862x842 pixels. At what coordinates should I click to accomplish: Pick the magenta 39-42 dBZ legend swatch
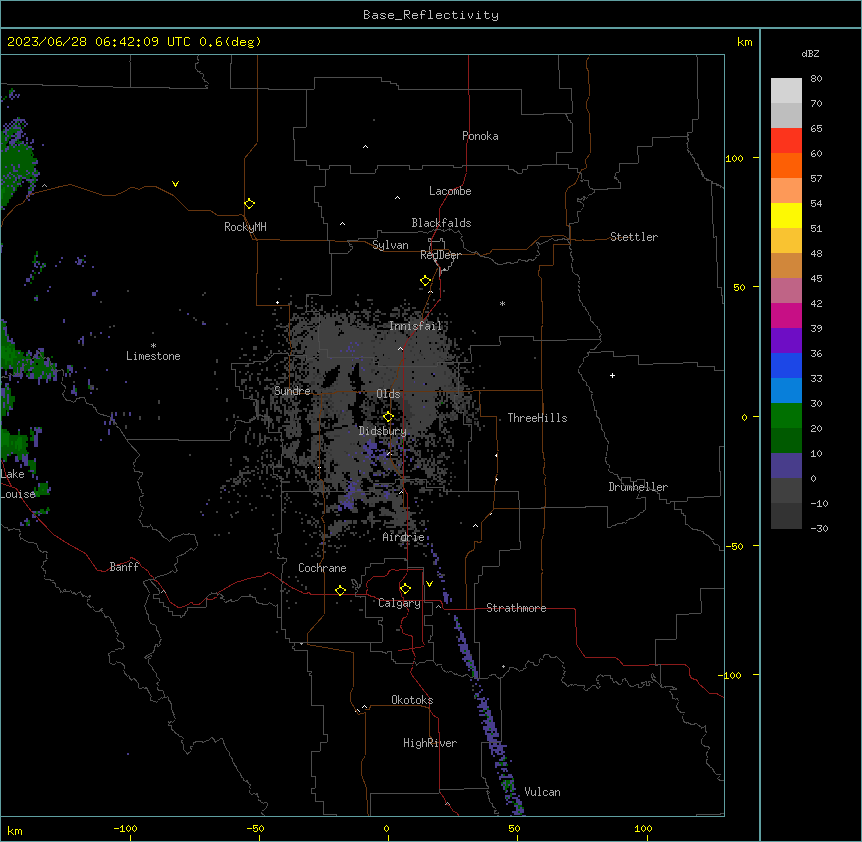(786, 315)
